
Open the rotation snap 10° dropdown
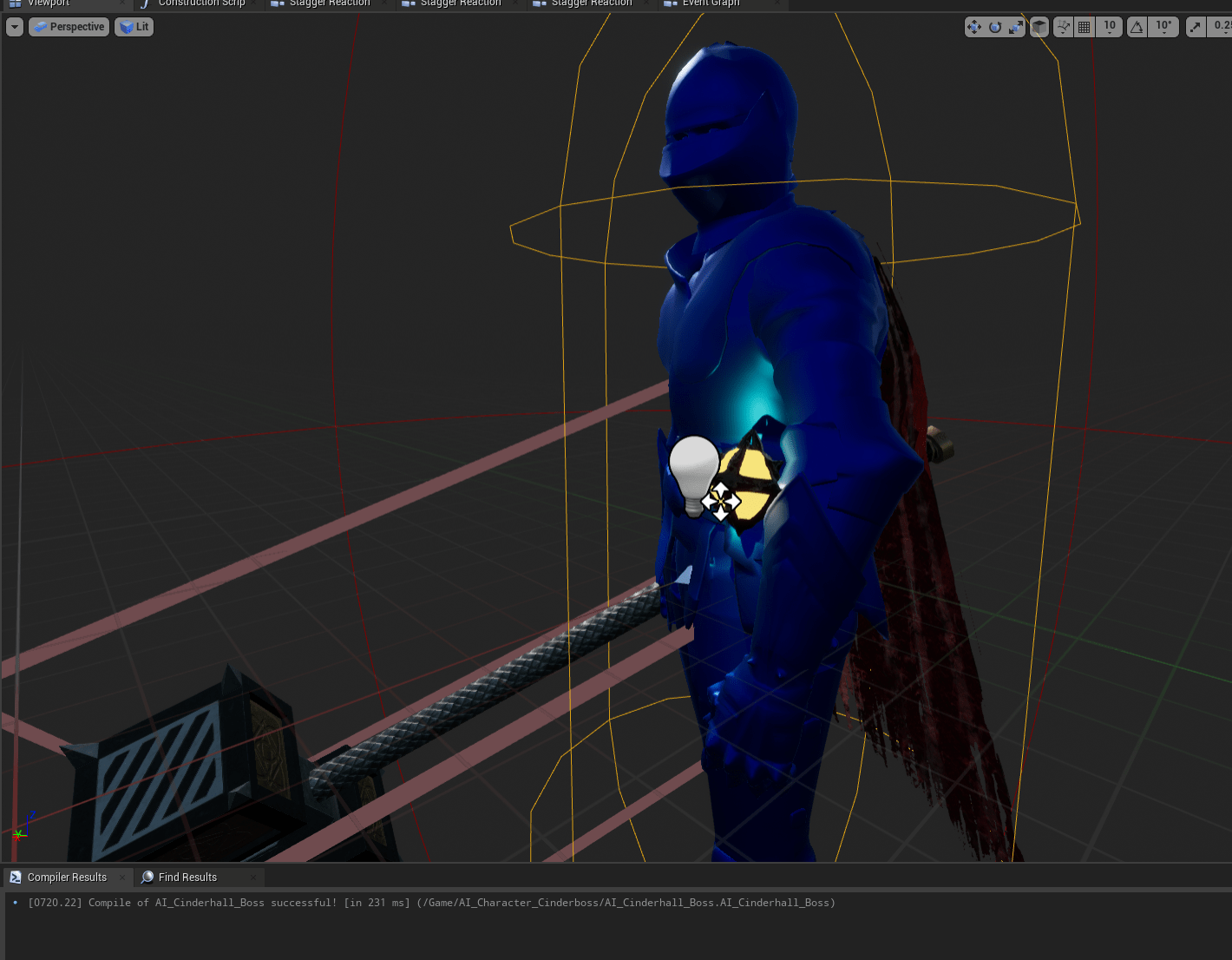click(1163, 27)
